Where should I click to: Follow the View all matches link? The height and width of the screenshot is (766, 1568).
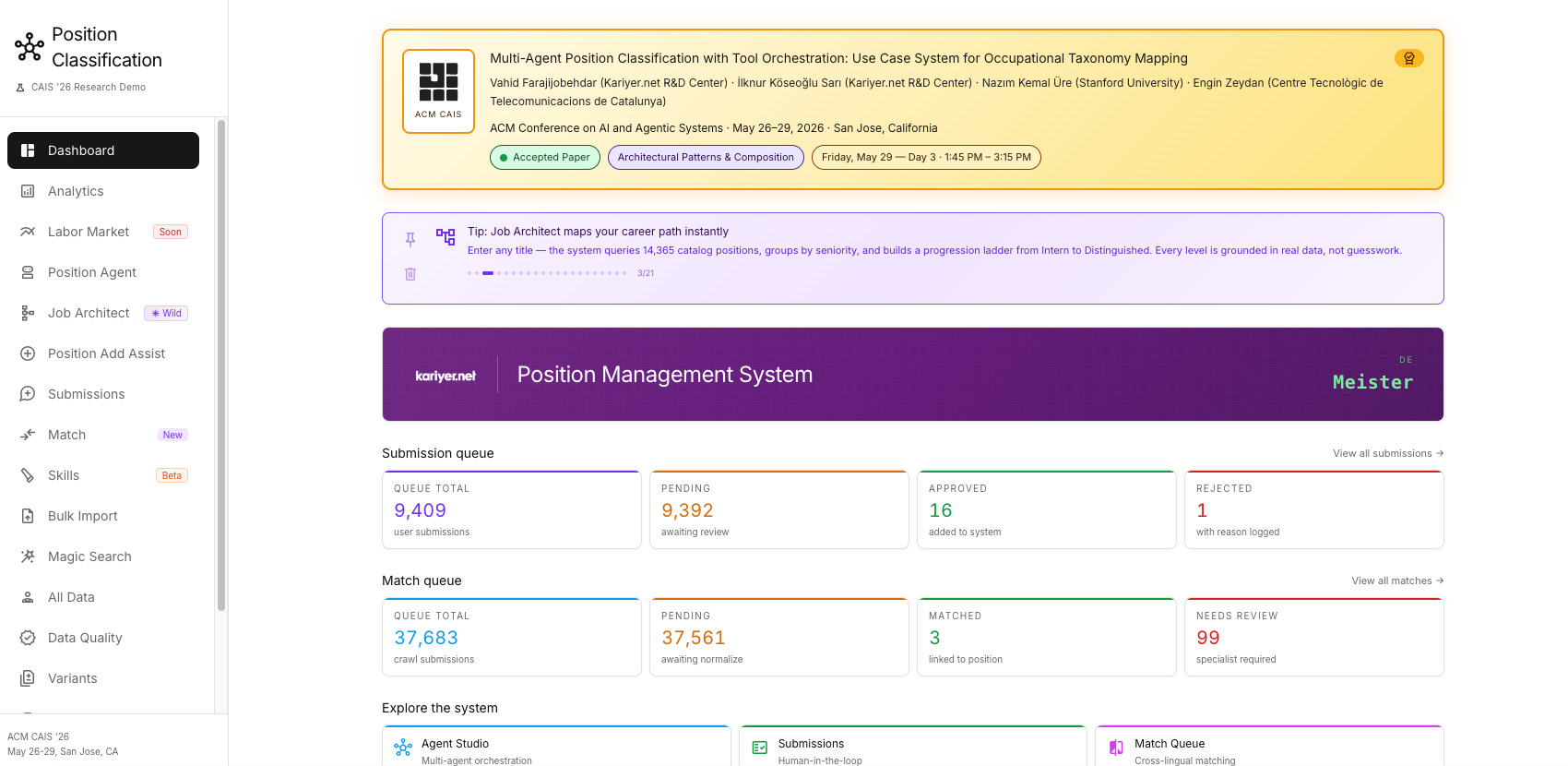1397,580
